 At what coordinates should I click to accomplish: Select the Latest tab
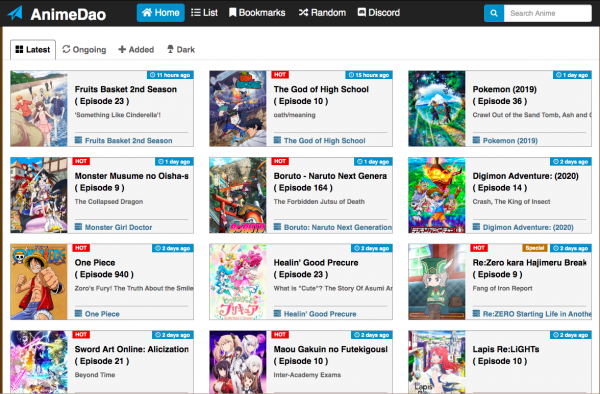pos(33,50)
